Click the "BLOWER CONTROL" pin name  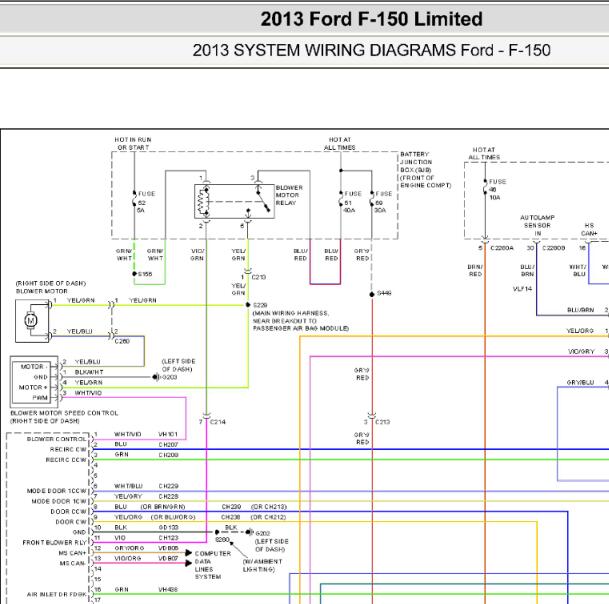pyautogui.click(x=56, y=439)
